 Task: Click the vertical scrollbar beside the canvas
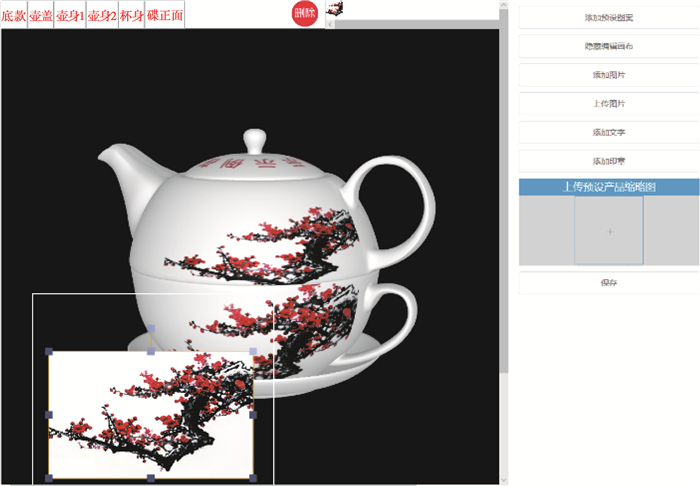[x=503, y=200]
